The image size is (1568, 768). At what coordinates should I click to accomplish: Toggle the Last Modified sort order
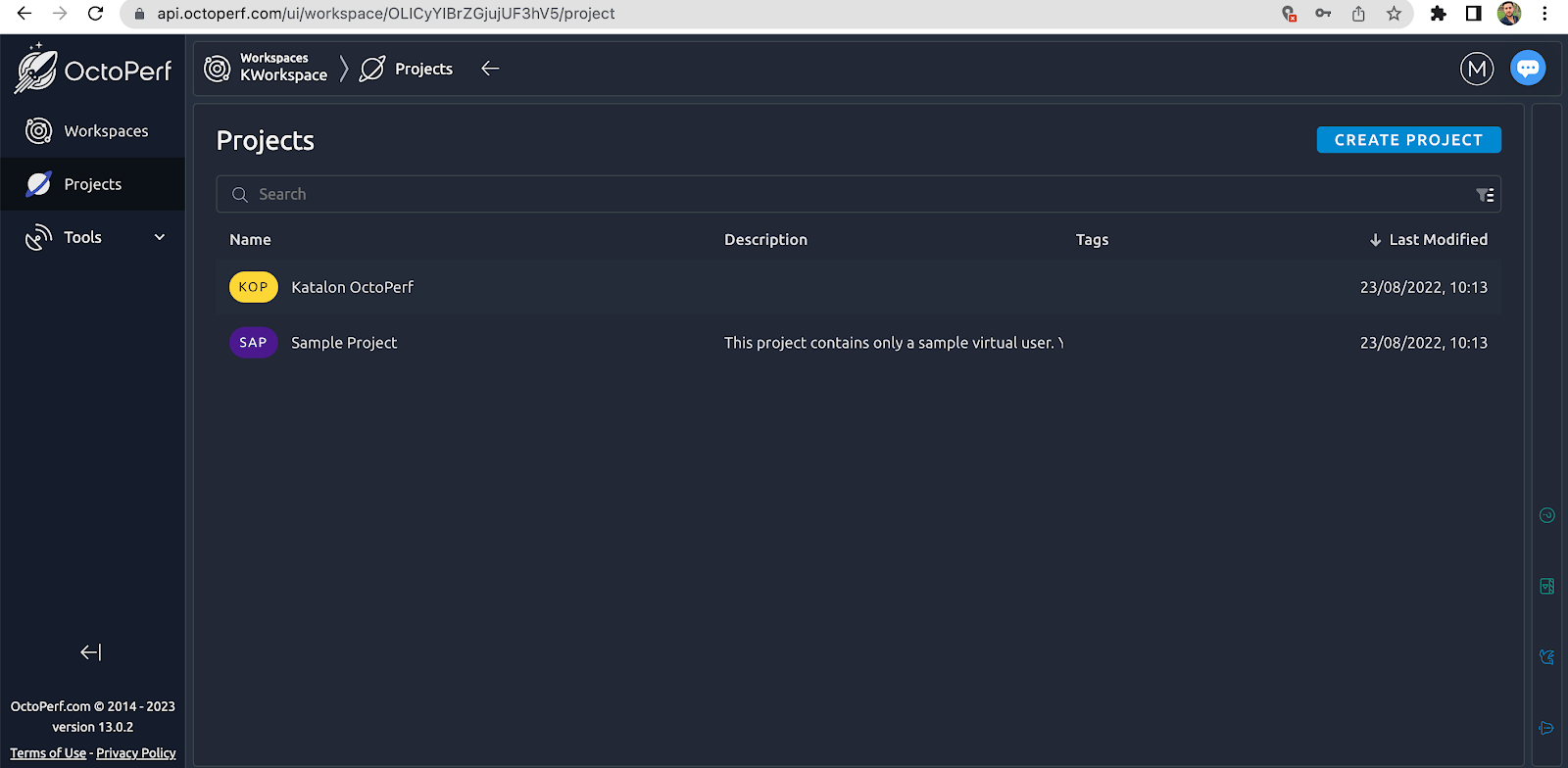point(1428,239)
